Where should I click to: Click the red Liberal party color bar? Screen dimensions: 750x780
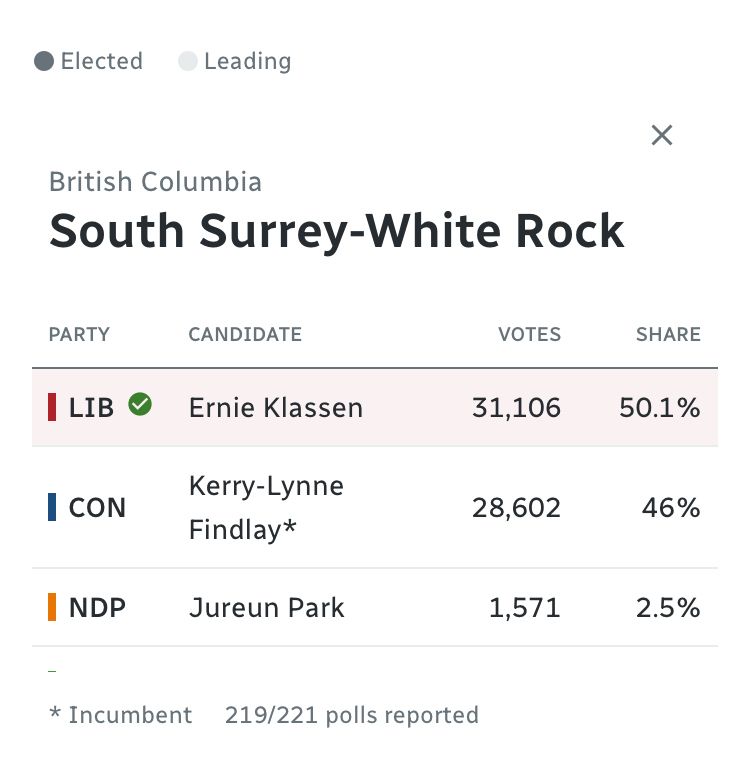(52, 407)
